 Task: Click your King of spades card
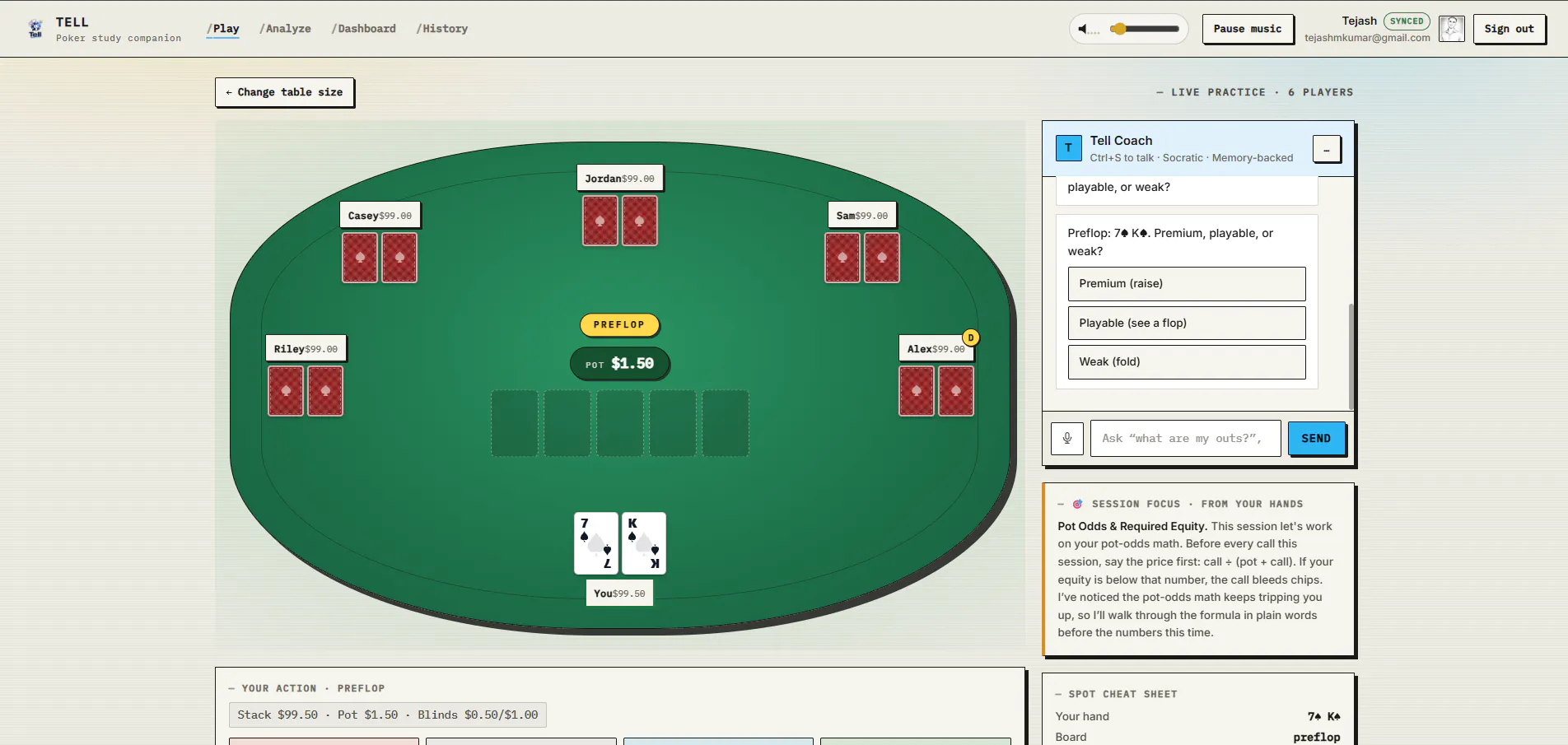coord(644,543)
